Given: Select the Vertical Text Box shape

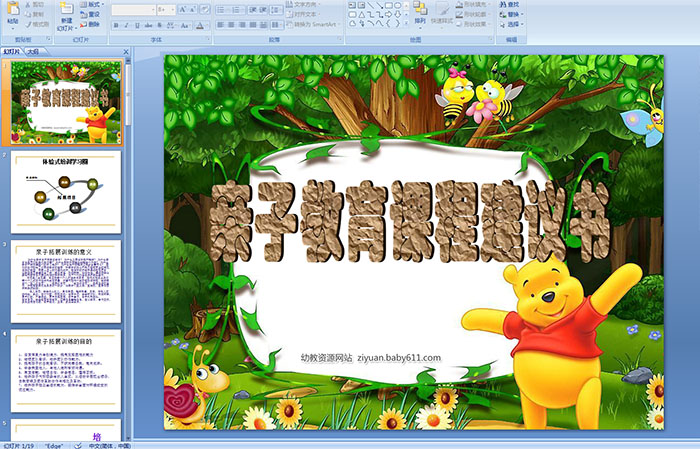Looking at the screenshot, I should click(x=361, y=5).
